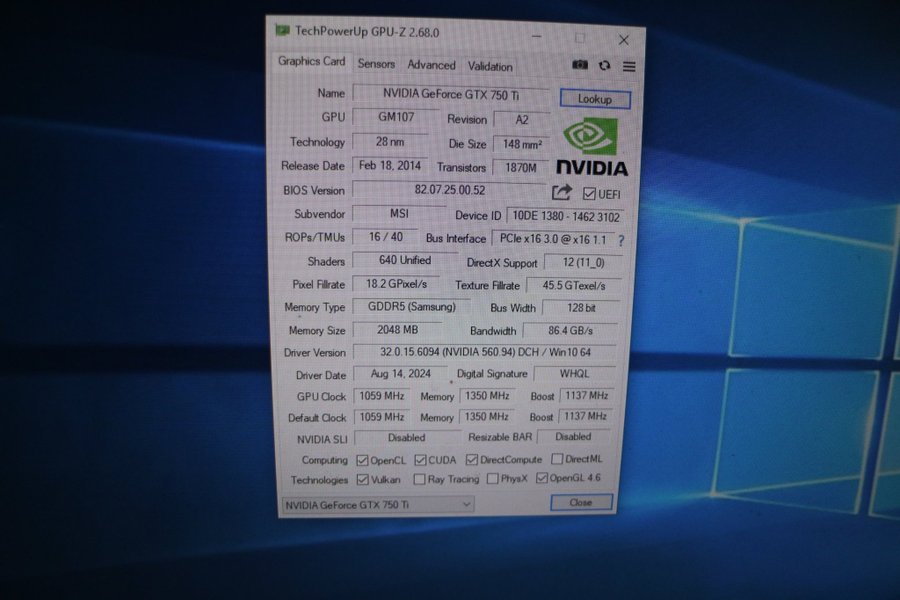Click the GPU Name text field
900x600 pixels.
tap(450, 93)
